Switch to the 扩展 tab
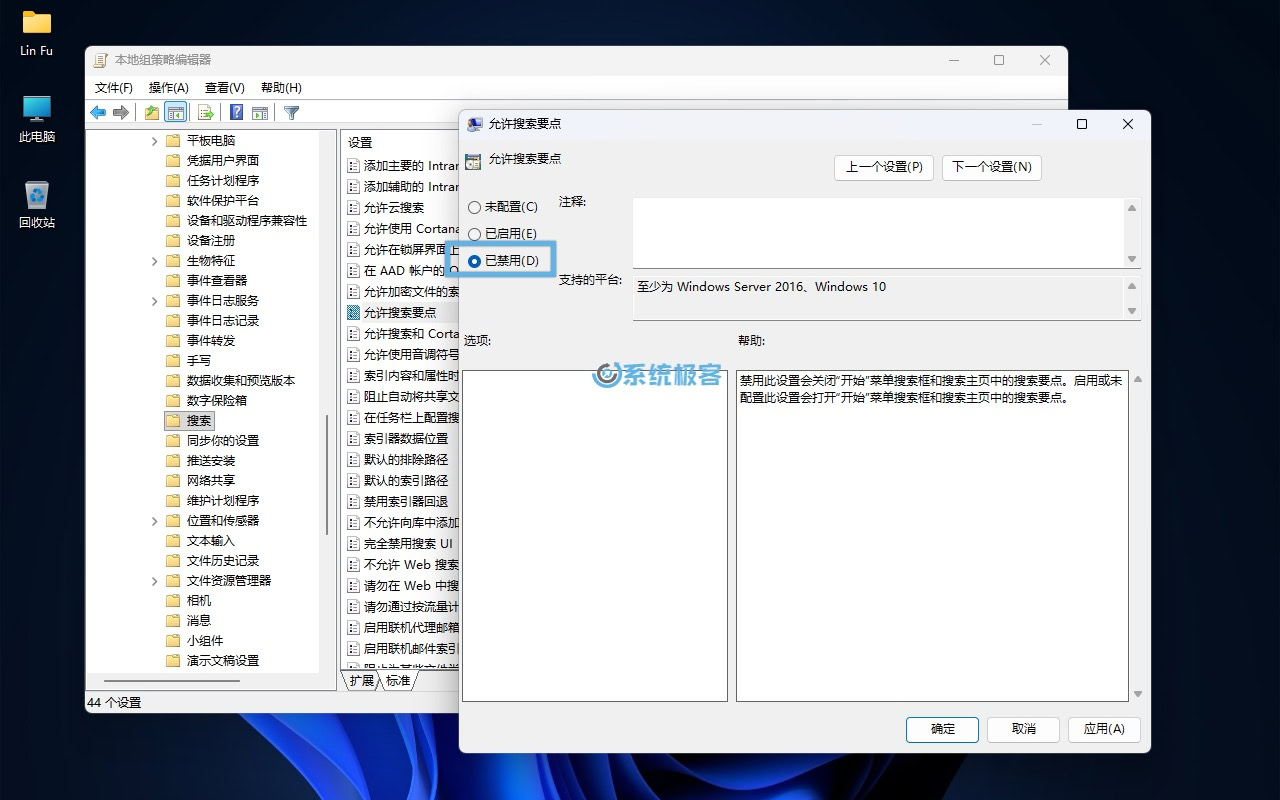This screenshot has width=1280, height=800. pos(360,680)
